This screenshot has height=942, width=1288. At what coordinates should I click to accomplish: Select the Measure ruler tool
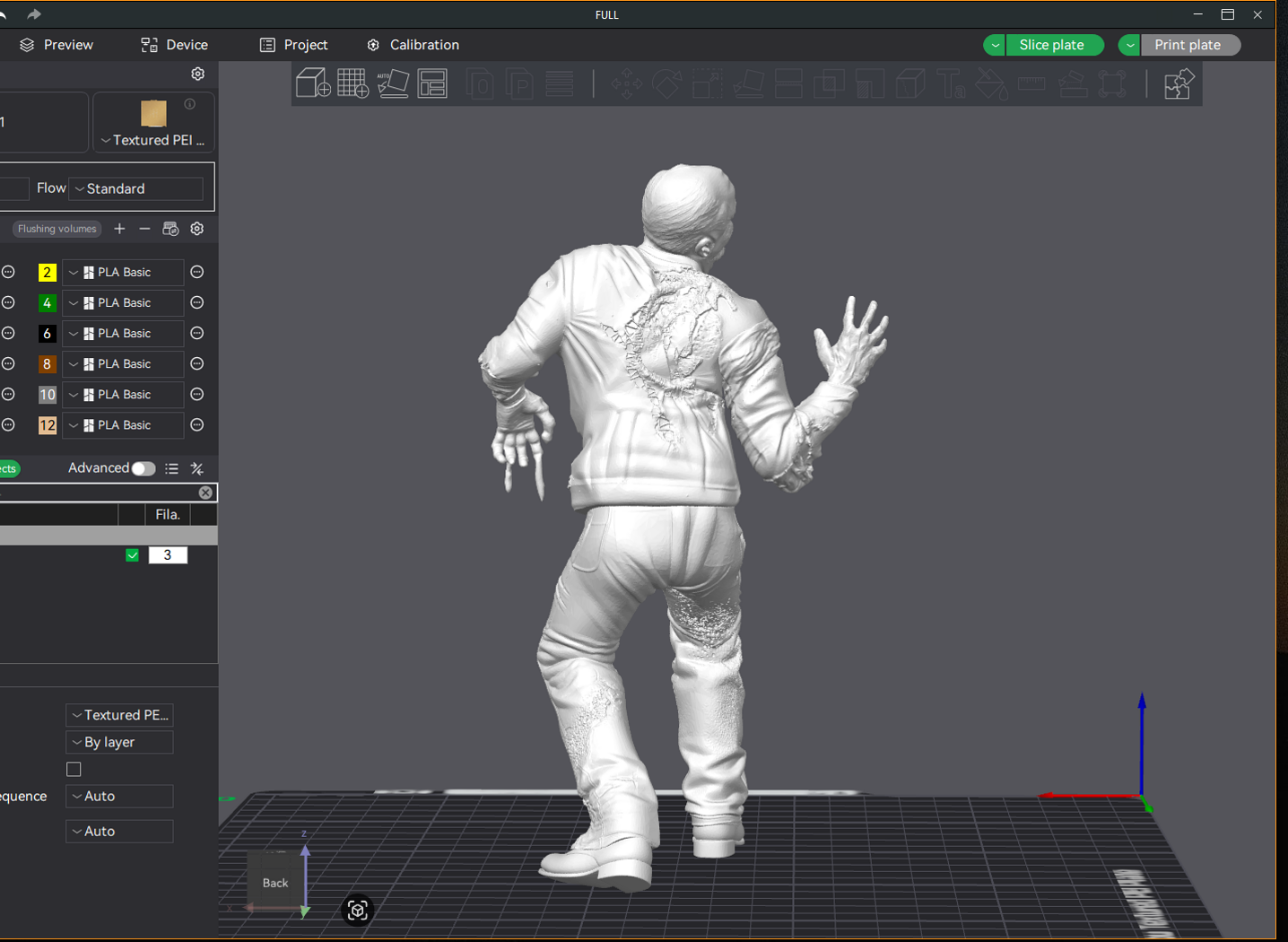pyautogui.click(x=1031, y=84)
